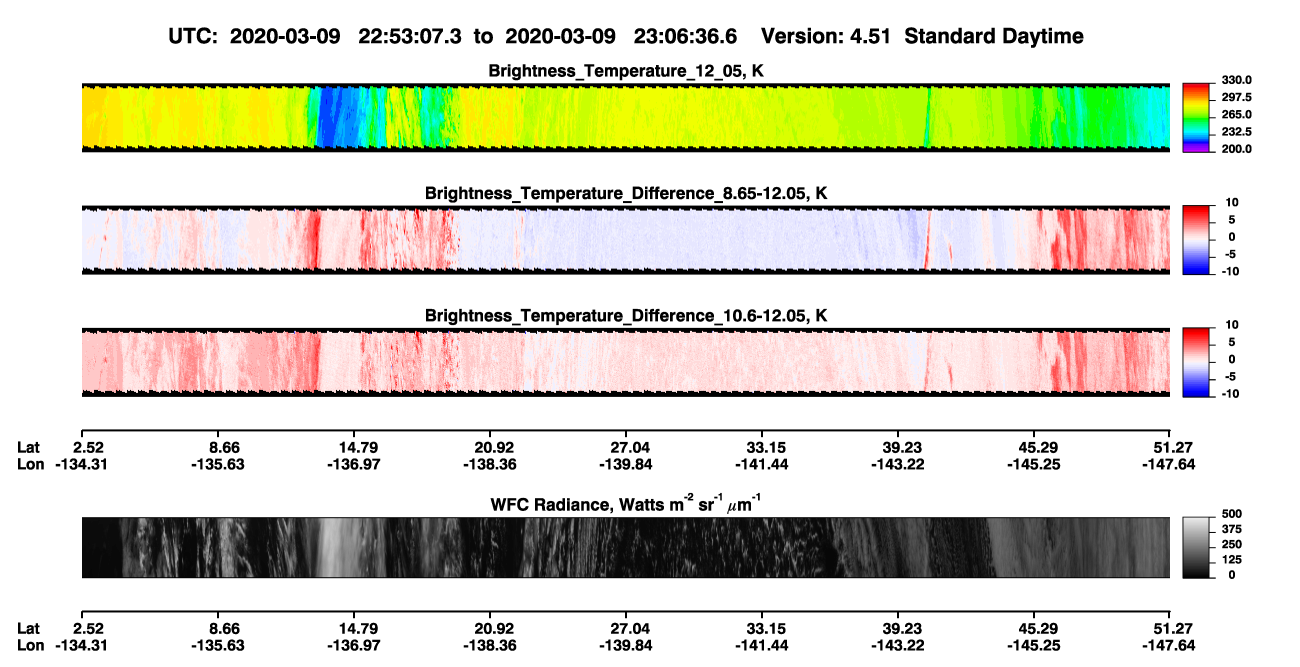Image resolution: width=1300 pixels, height=667 pixels.
Task: Click the red-blue colorbar beside the 10.6-12.05 panel
Action: click(1196, 362)
